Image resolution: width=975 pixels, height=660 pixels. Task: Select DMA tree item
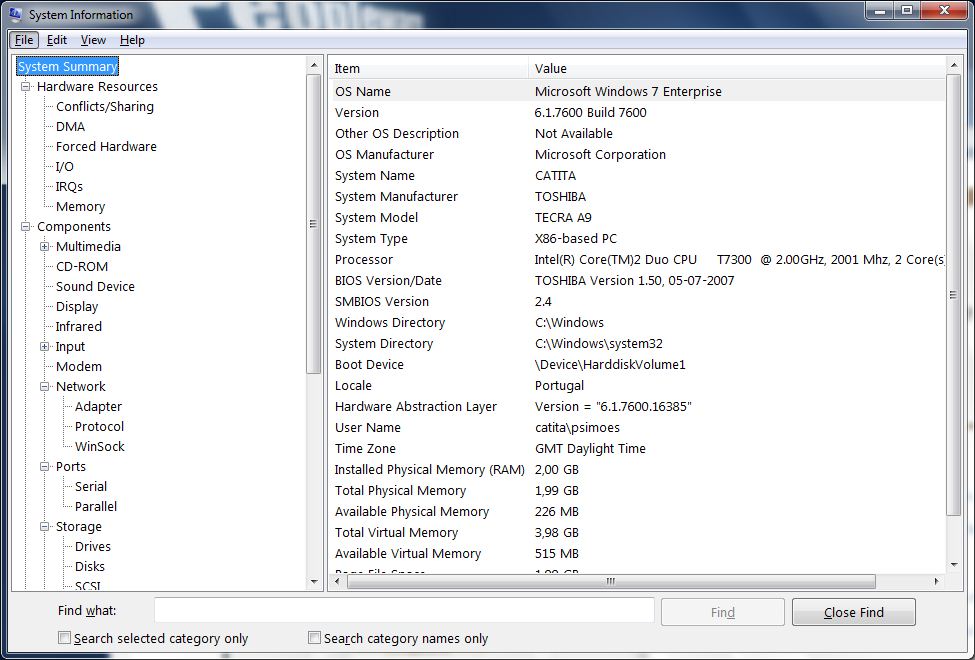click(x=70, y=126)
